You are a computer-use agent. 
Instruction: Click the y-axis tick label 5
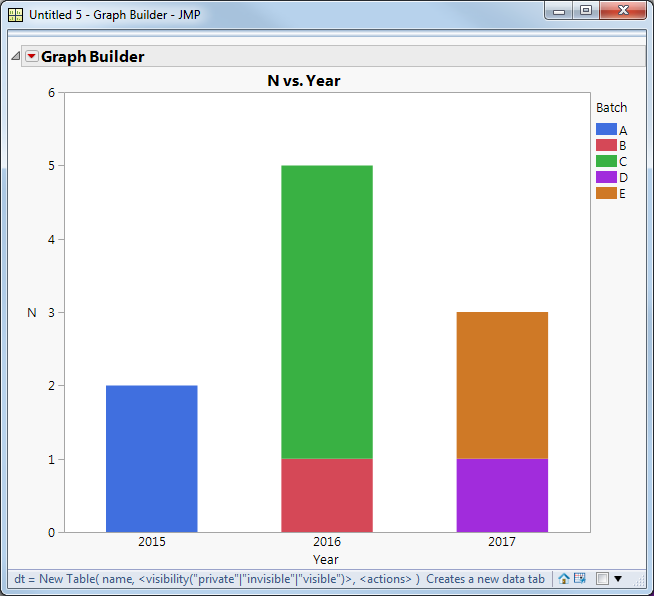click(x=51, y=166)
